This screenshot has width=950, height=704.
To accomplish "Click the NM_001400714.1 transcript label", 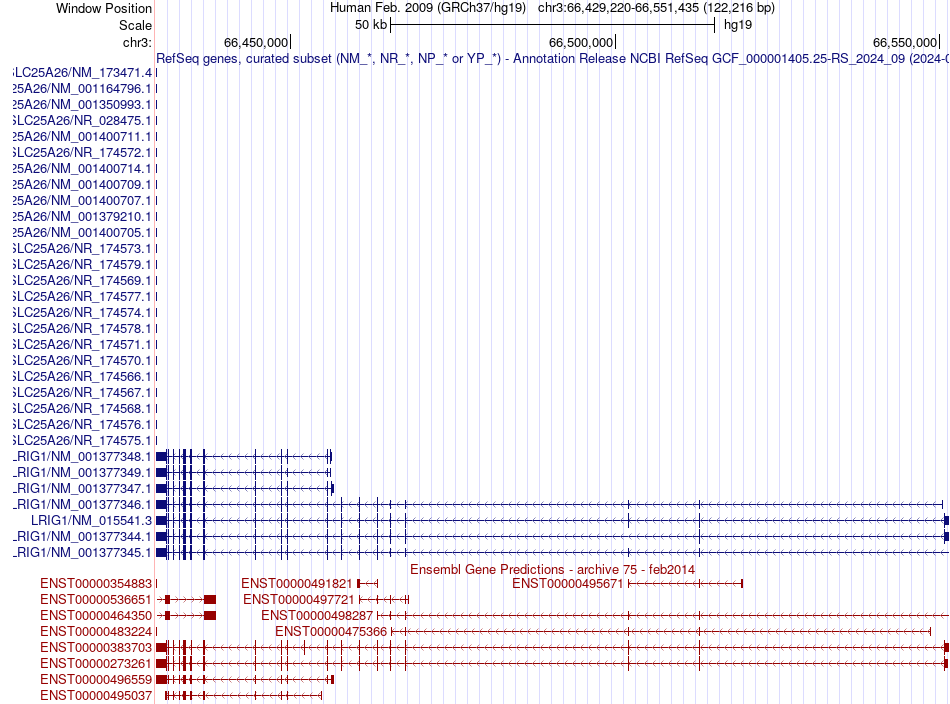I will [82, 168].
